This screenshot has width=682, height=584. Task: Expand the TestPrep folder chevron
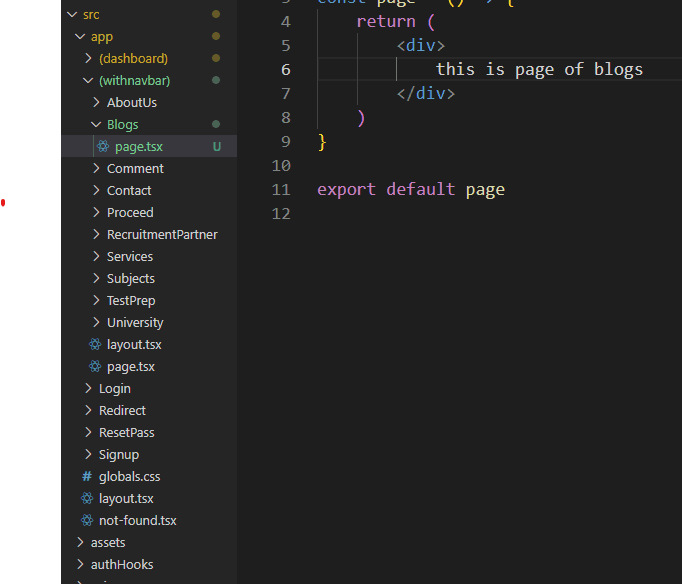(x=97, y=300)
